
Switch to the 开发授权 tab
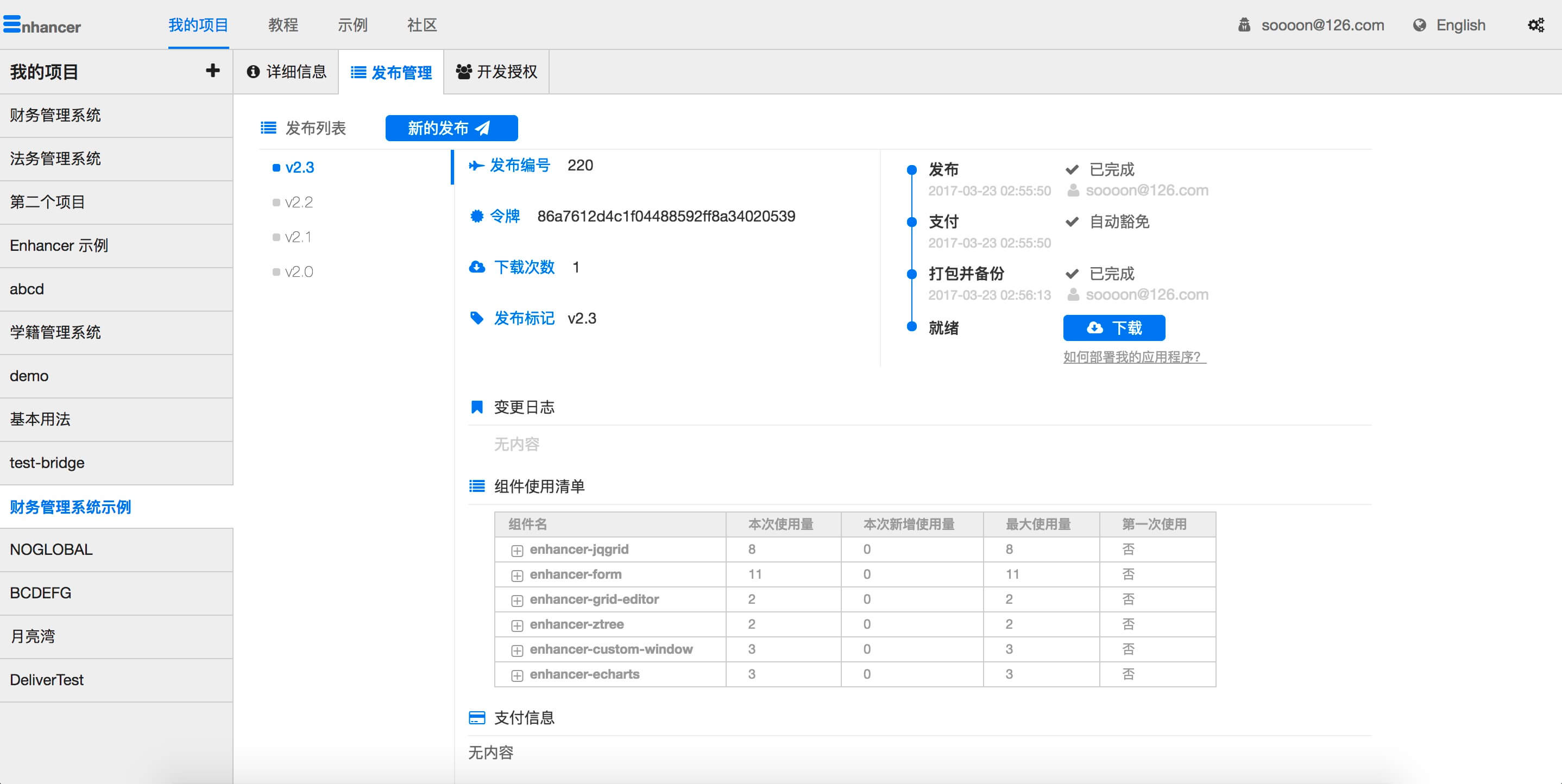pos(496,72)
